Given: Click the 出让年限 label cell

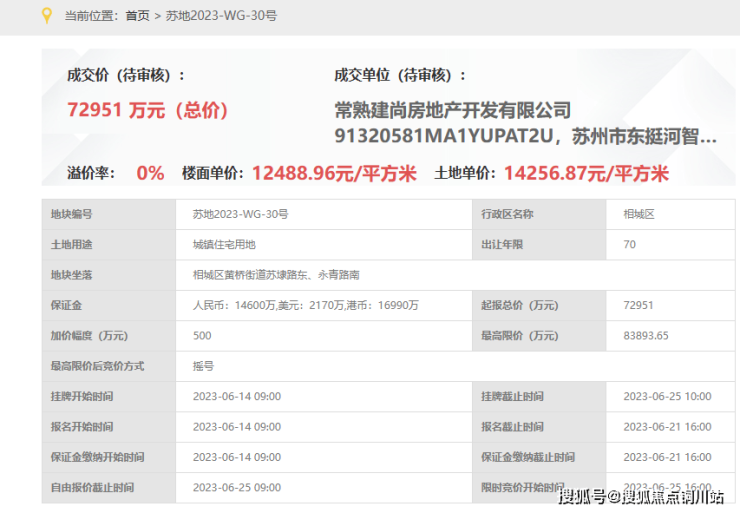Looking at the screenshot, I should pos(539,244).
